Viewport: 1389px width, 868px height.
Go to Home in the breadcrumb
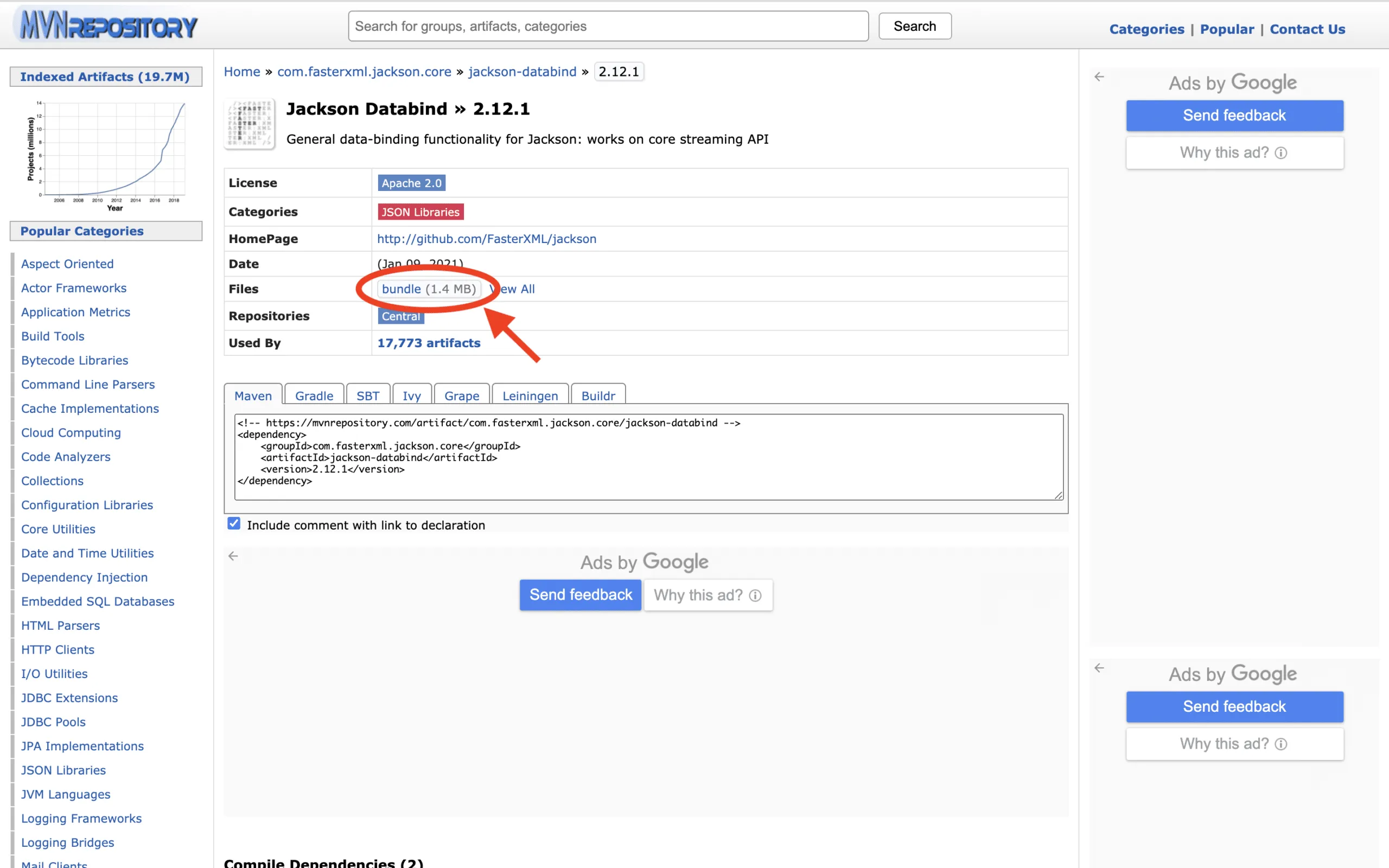241,72
